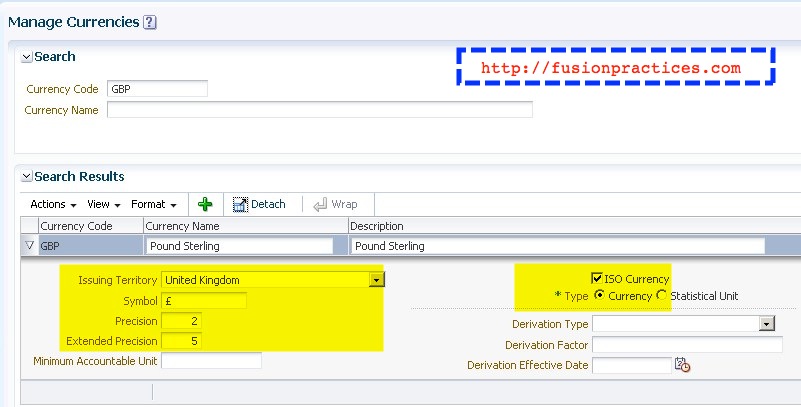Click the Symbol input field
Image resolution: width=801 pixels, height=407 pixels.
tap(204, 301)
